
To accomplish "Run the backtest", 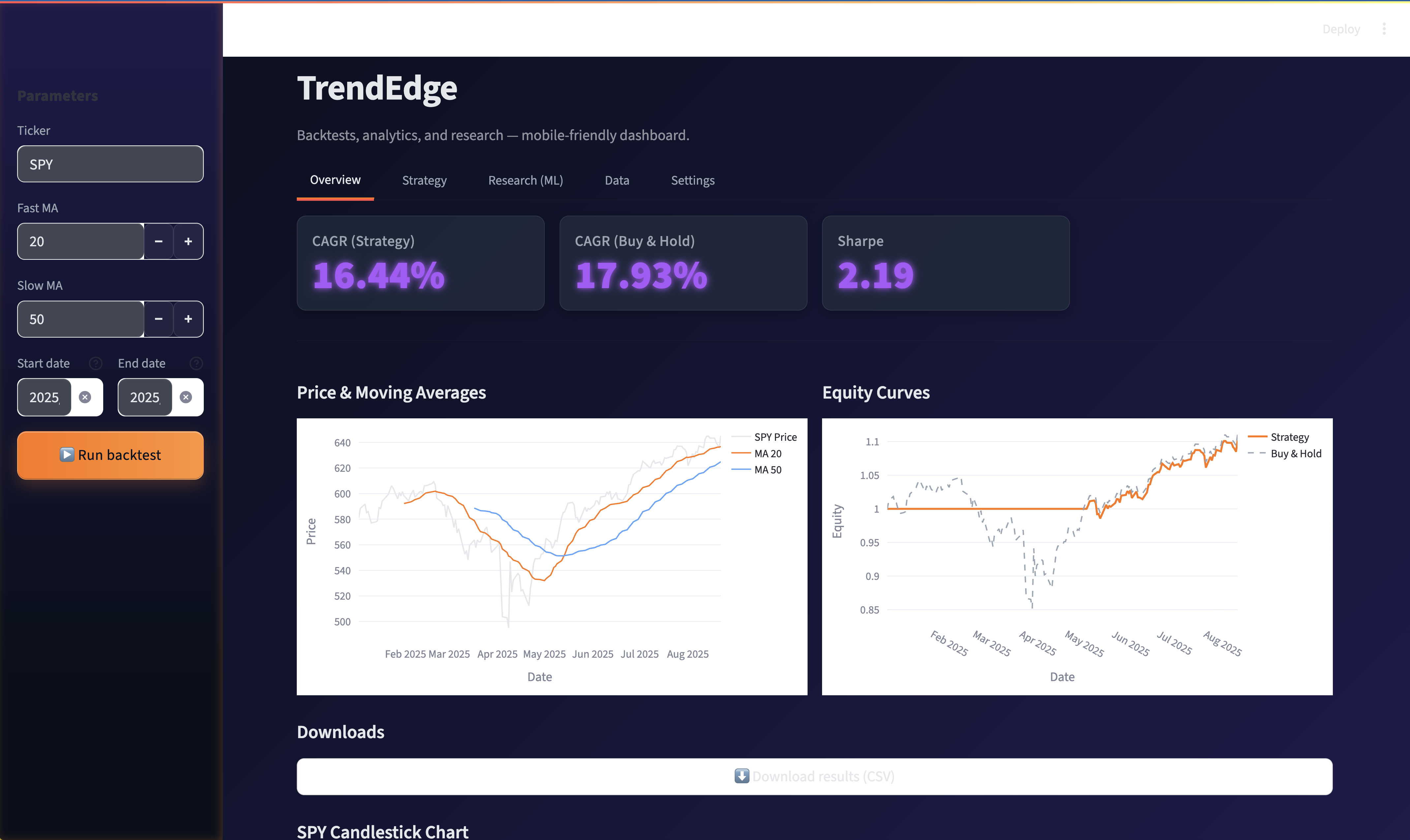I will 110,455.
